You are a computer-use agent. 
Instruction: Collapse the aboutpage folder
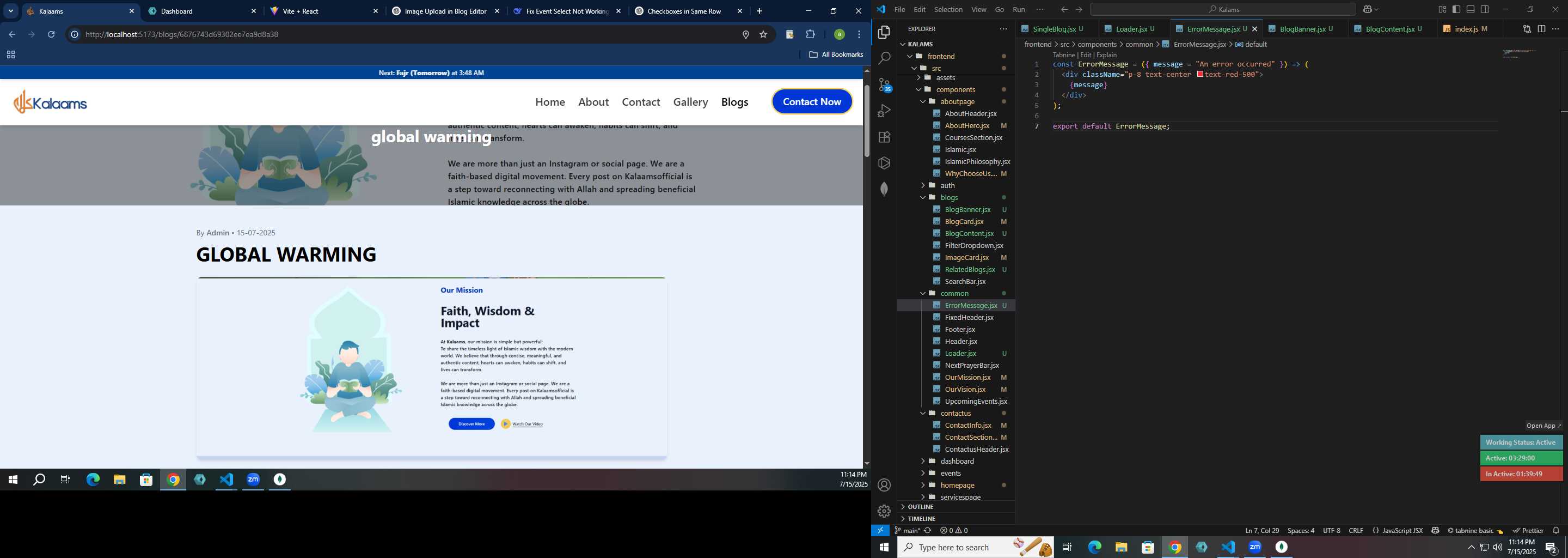pyautogui.click(x=957, y=102)
